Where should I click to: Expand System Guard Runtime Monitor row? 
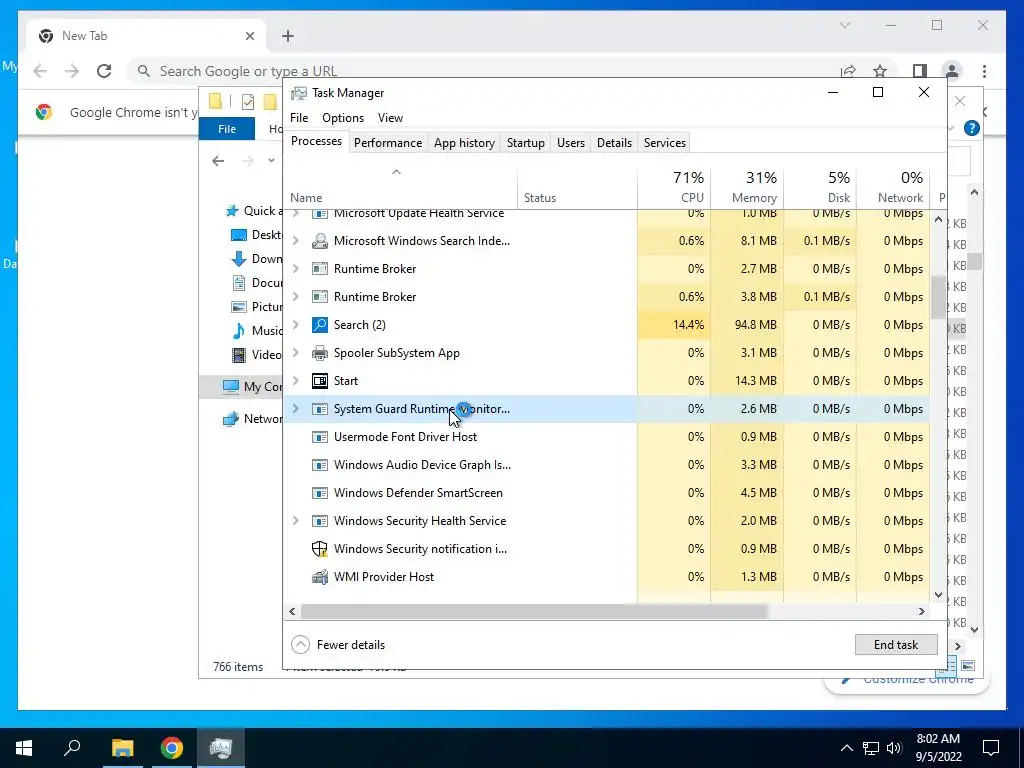pos(295,409)
